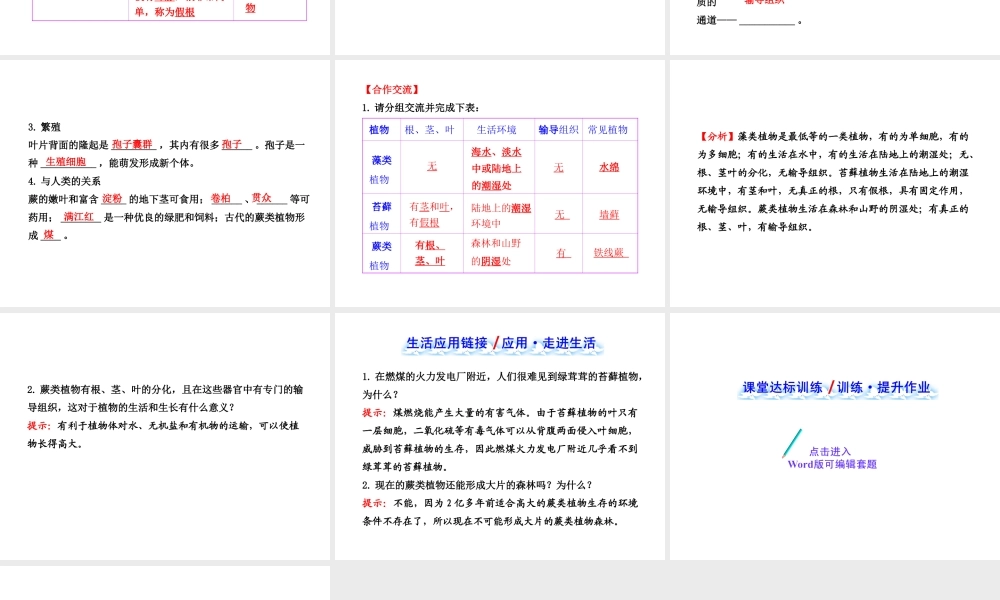Open the 【分析】藻类植物 explanation slide
This screenshot has width=1000, height=600.
point(835,184)
